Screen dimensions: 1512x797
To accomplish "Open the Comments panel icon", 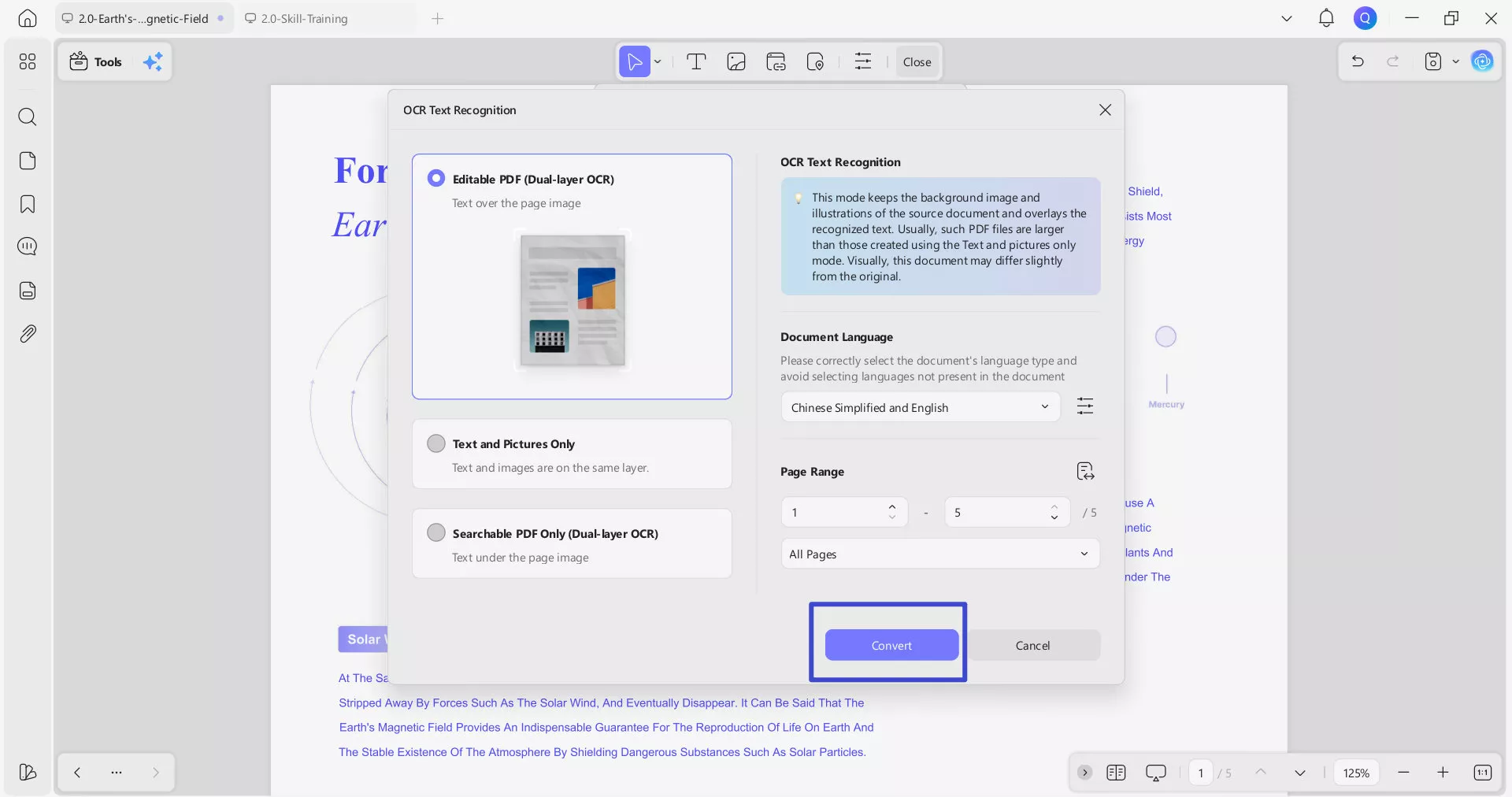I will (28, 247).
